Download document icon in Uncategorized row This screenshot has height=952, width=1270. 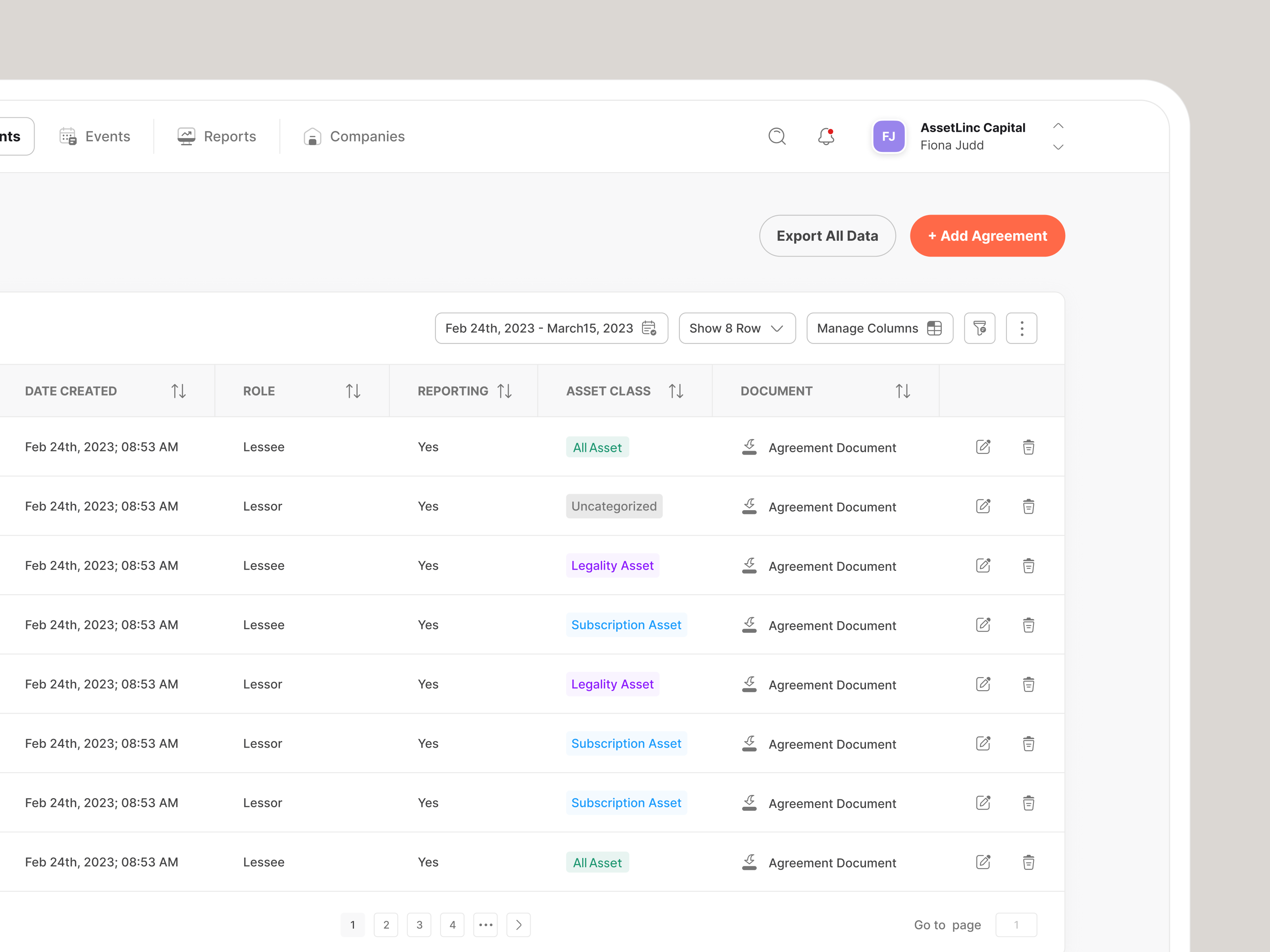point(749,506)
